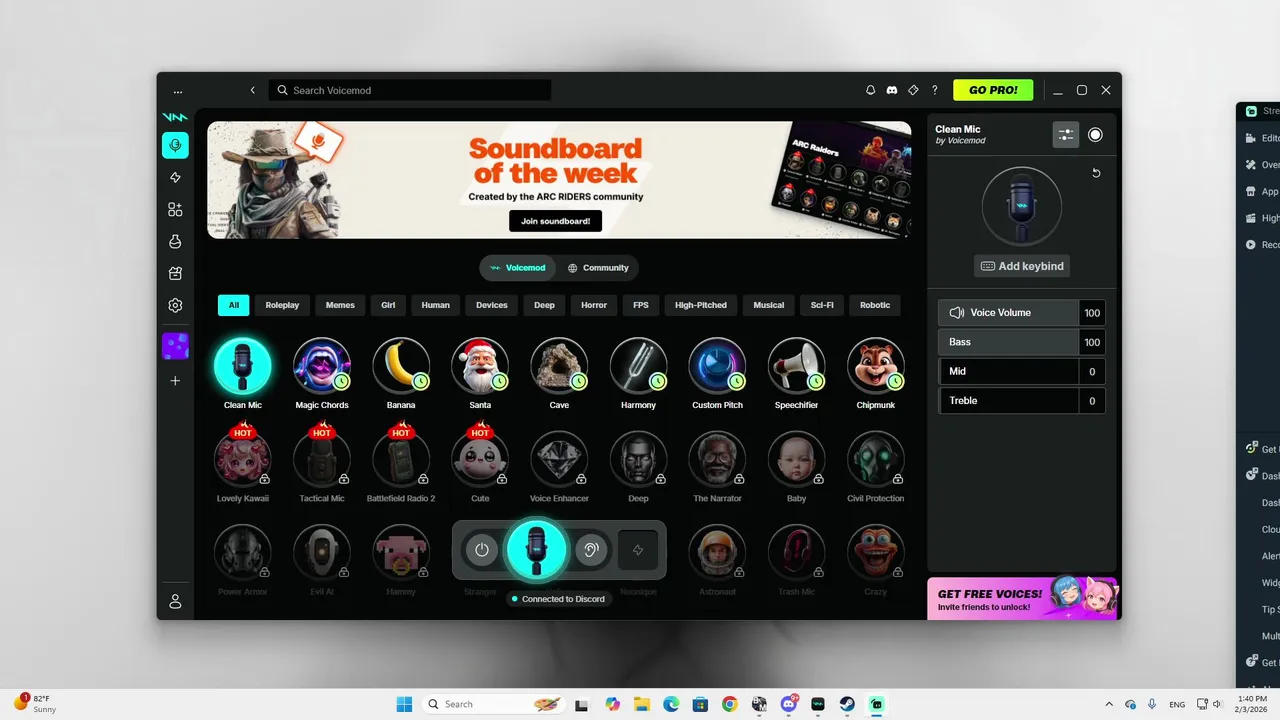Open Steam from the taskbar
This screenshot has height=720, width=1280.
[x=847, y=704]
